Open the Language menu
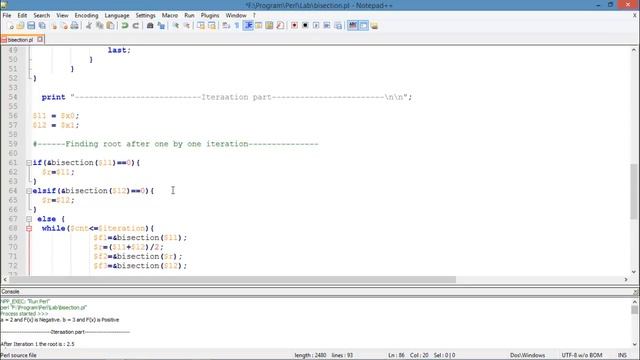 click(x=117, y=16)
